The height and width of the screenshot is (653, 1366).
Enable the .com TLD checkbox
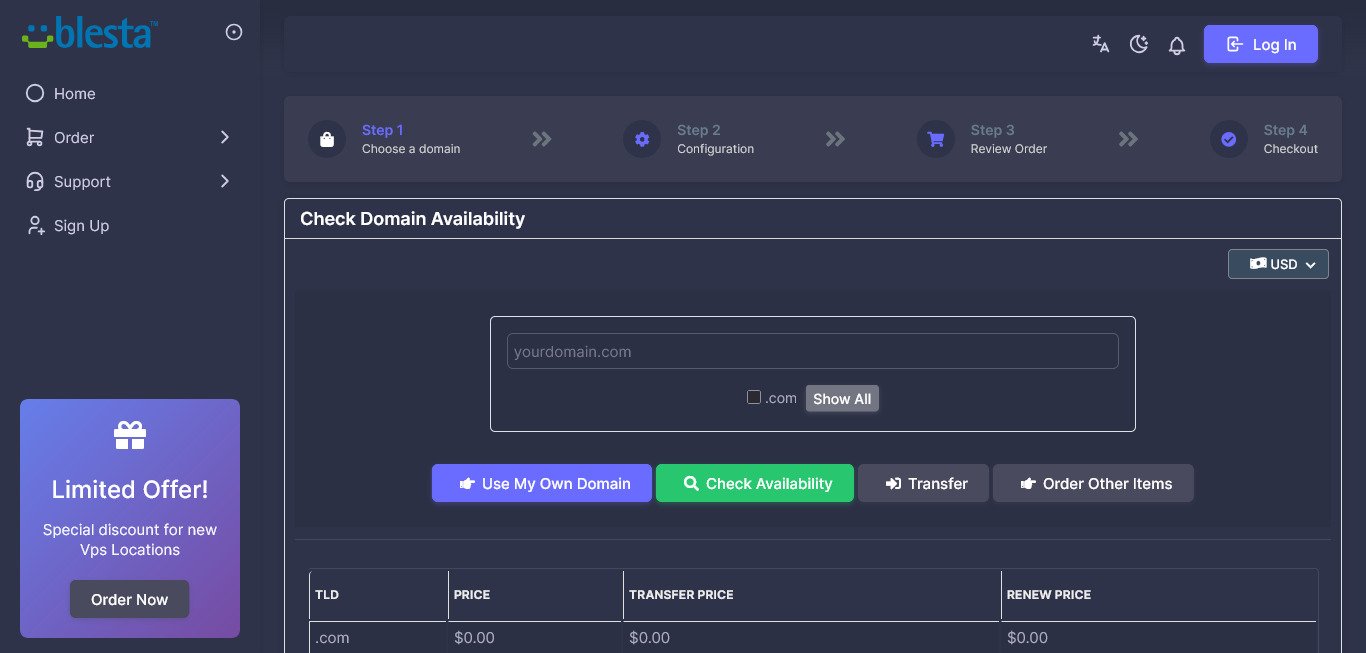tap(754, 397)
